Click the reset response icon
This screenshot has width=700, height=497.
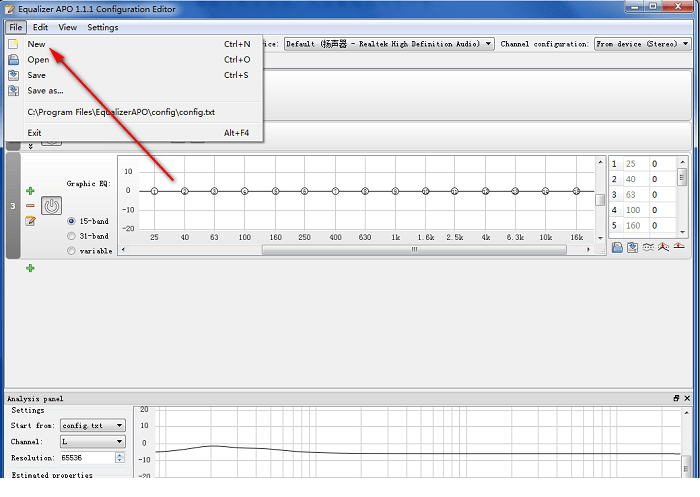(x=679, y=246)
